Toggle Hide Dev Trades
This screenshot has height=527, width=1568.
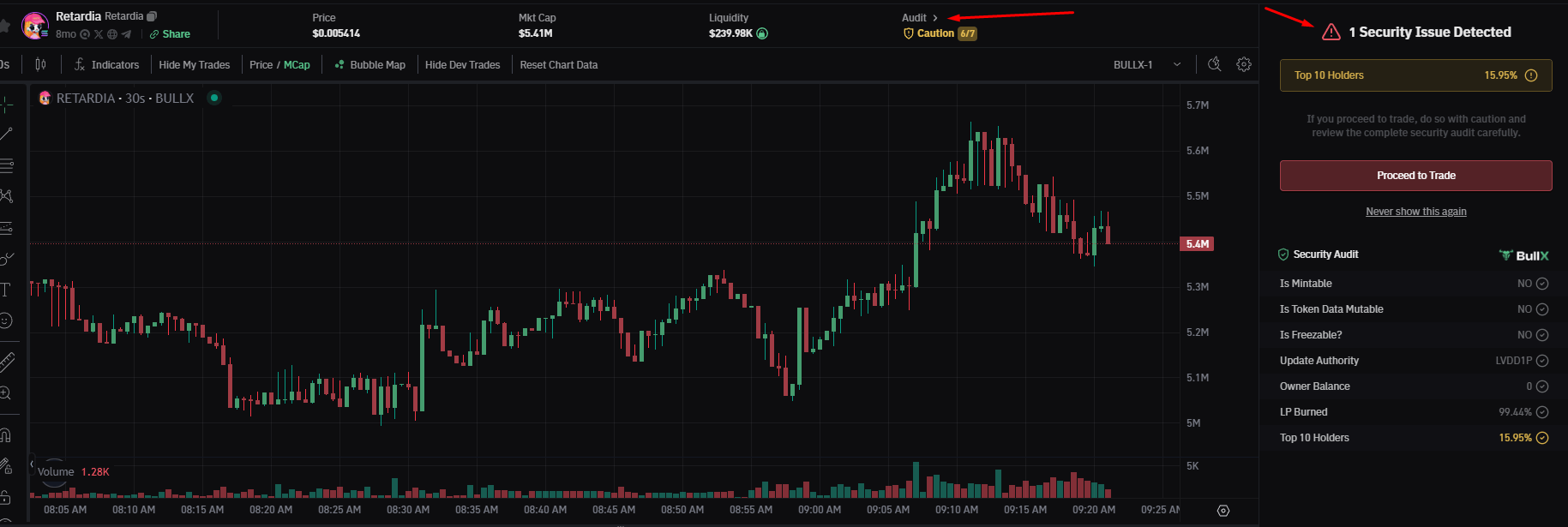(x=462, y=65)
